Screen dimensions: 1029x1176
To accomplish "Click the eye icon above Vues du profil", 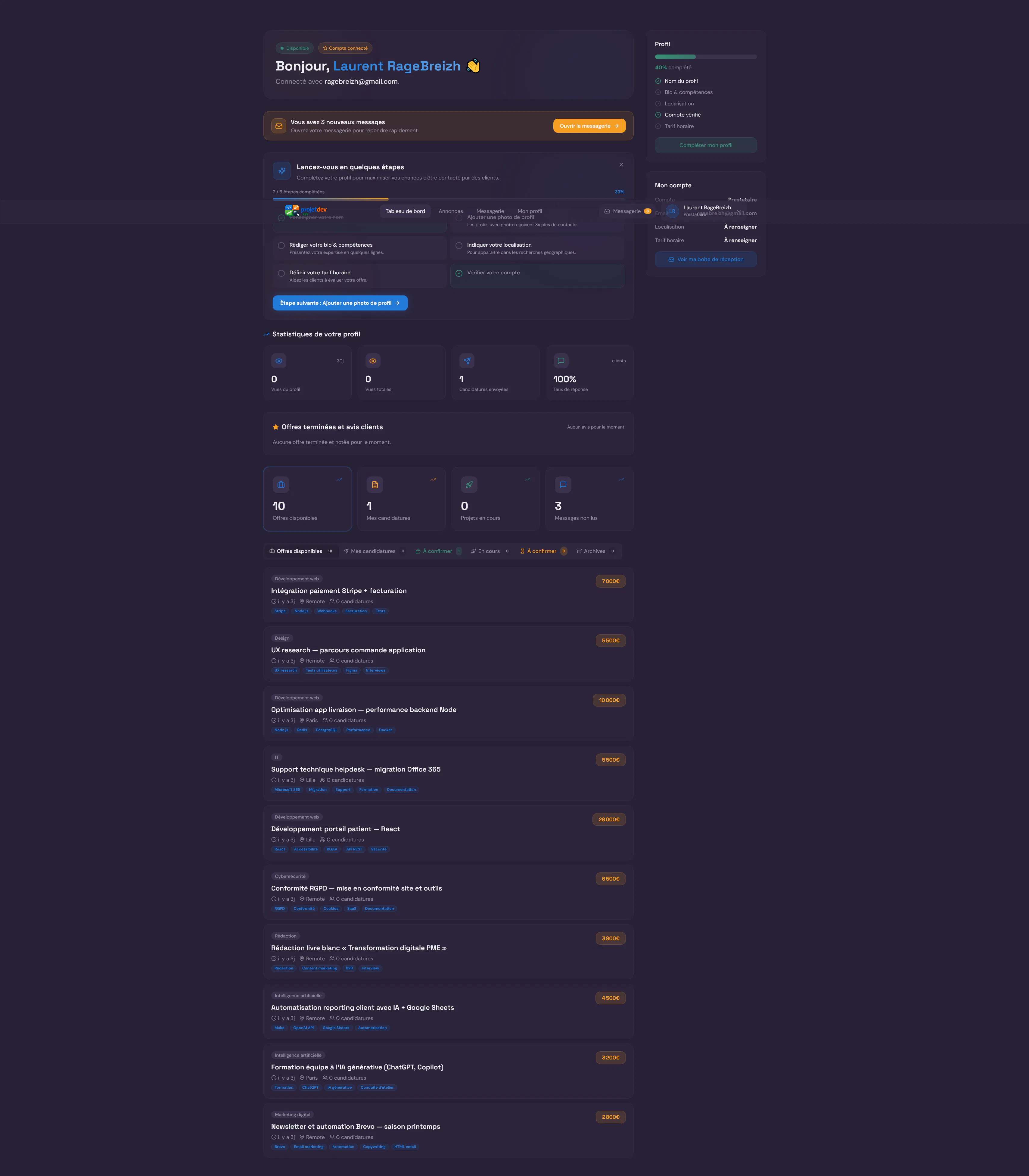I will [278, 361].
